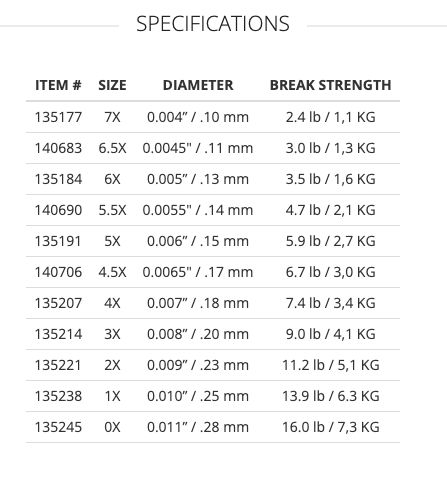Select break strength 7.4 lb / 3,4 KG
The width and height of the screenshot is (447, 478).
(x=330, y=303)
